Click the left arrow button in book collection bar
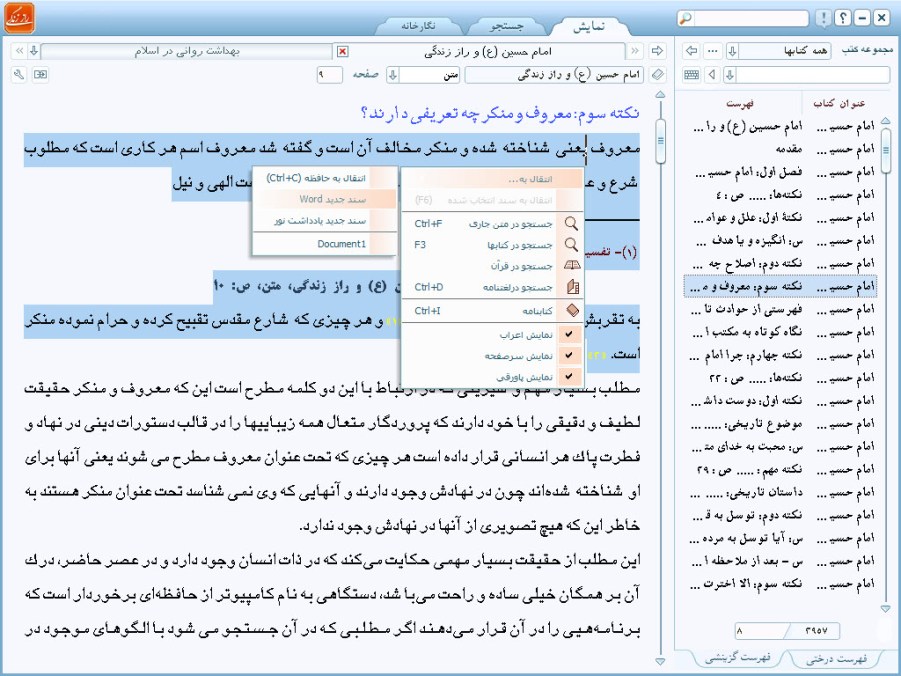Image resolution: width=901 pixels, height=676 pixels. click(692, 51)
